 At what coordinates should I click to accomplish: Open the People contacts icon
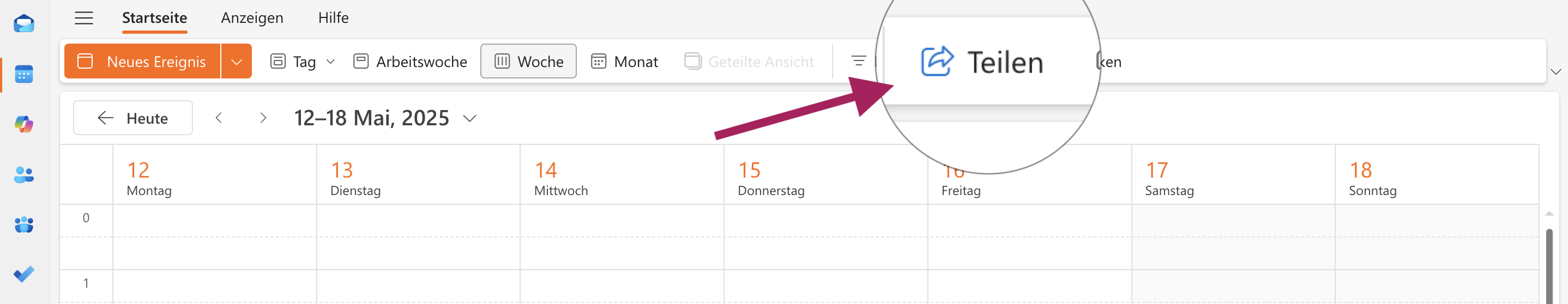pos(24,175)
